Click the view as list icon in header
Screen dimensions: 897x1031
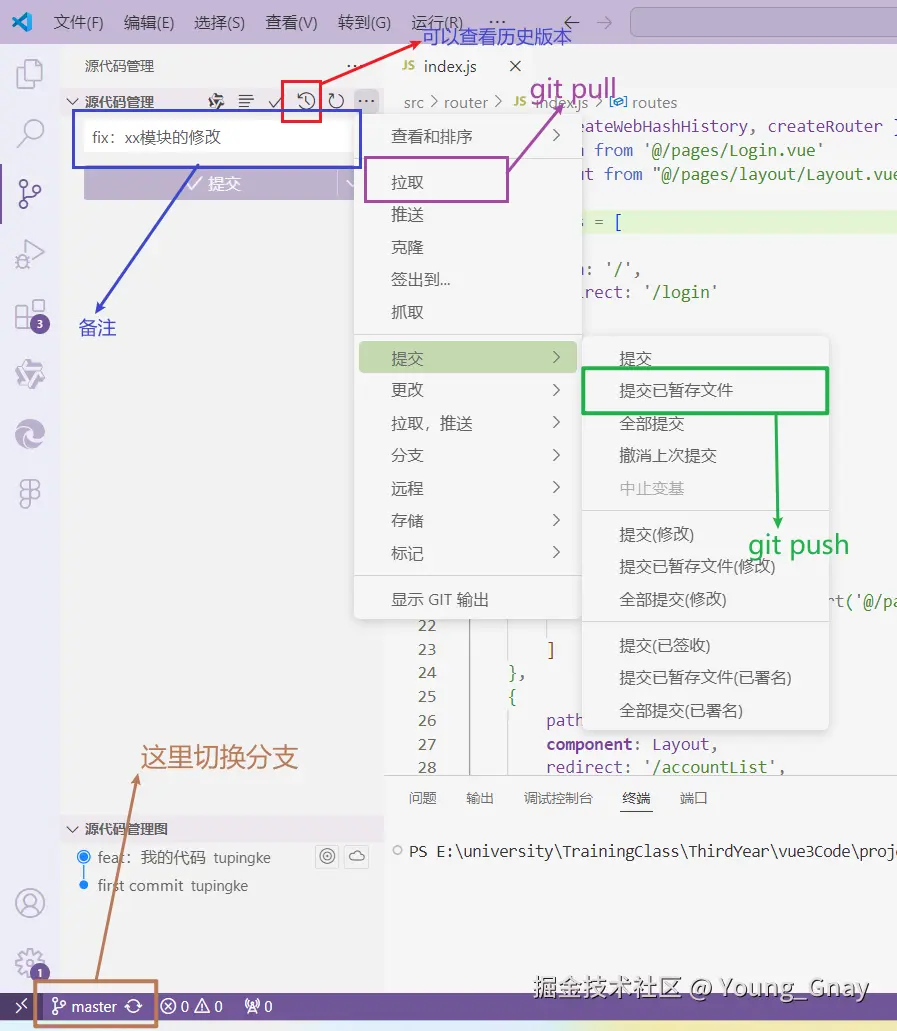[246, 101]
